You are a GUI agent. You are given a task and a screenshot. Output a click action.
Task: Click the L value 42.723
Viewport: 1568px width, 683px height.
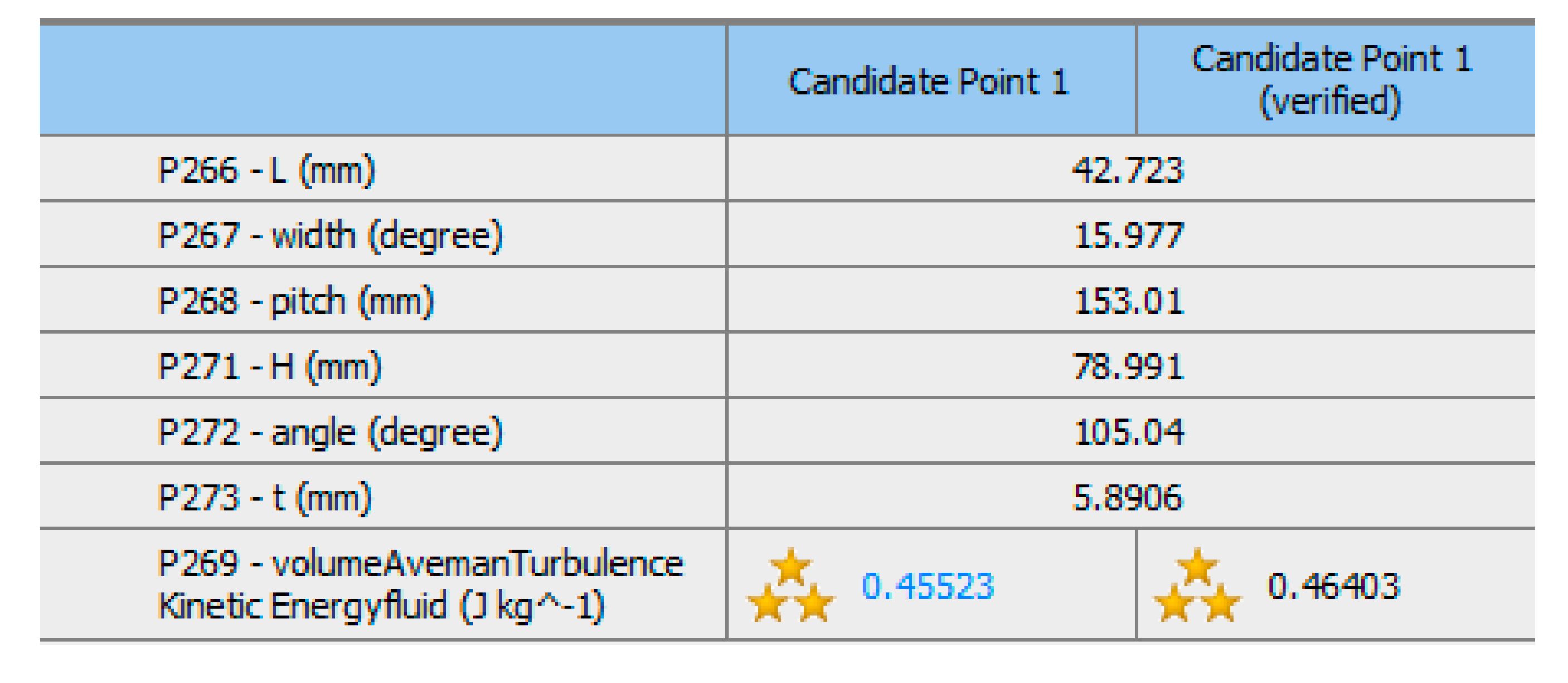click(x=1128, y=170)
